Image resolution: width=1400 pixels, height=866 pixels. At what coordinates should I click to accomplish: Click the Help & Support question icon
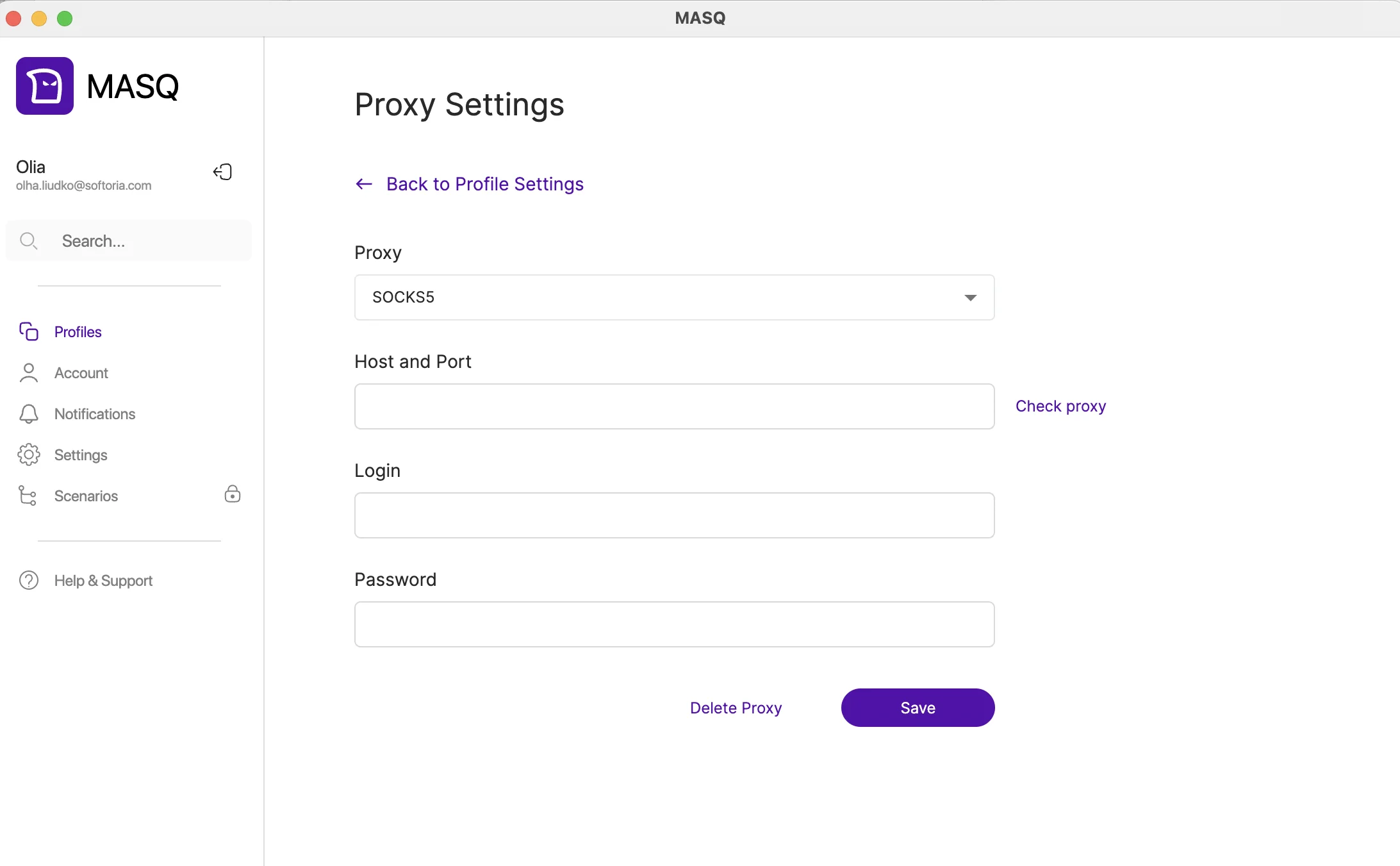[x=29, y=580]
